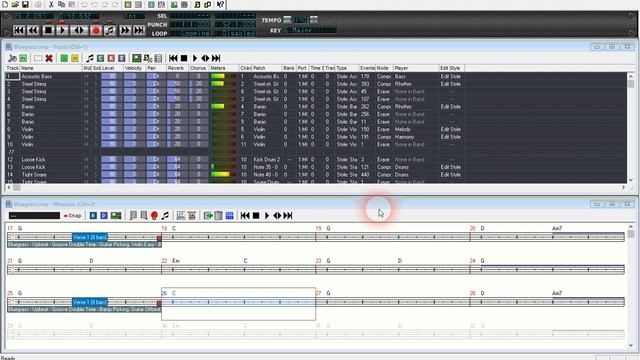This screenshot has height=360, width=640.
Task: Solo track 12 Loose Kick
Action: [96, 160]
